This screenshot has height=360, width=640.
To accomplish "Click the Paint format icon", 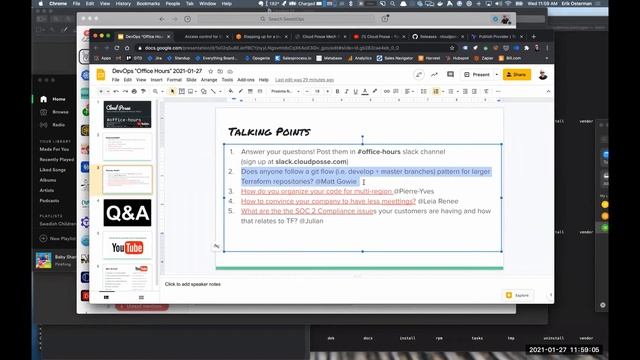I will click(143, 91).
